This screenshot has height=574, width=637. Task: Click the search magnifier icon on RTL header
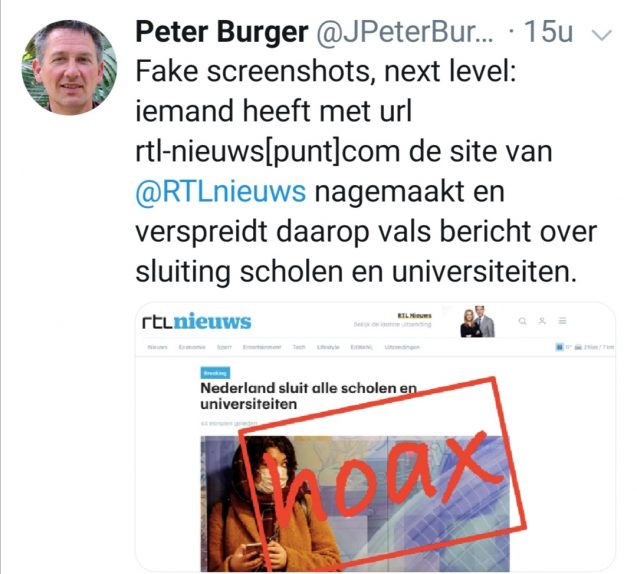[x=522, y=321]
